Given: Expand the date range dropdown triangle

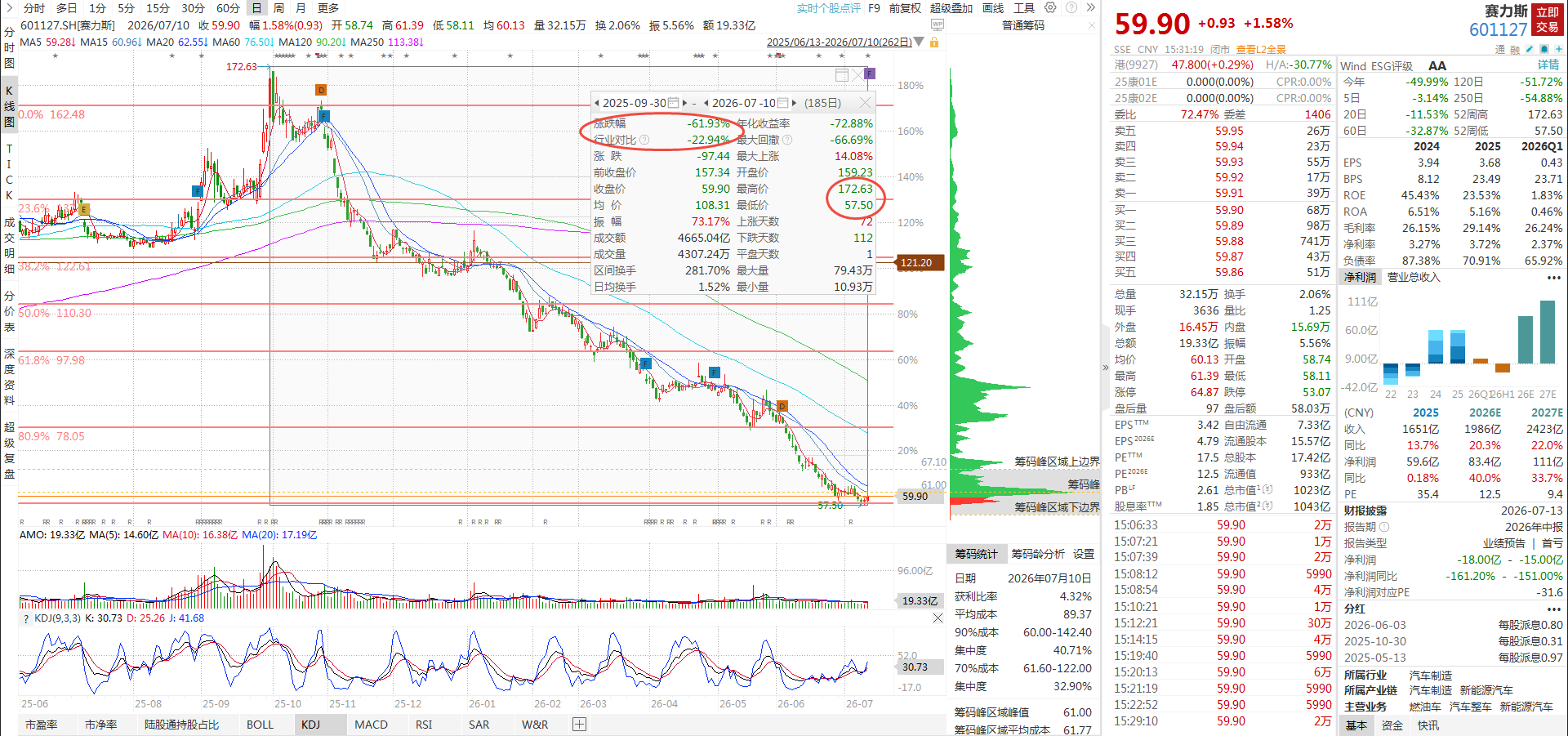Looking at the screenshot, I should coord(919,42).
